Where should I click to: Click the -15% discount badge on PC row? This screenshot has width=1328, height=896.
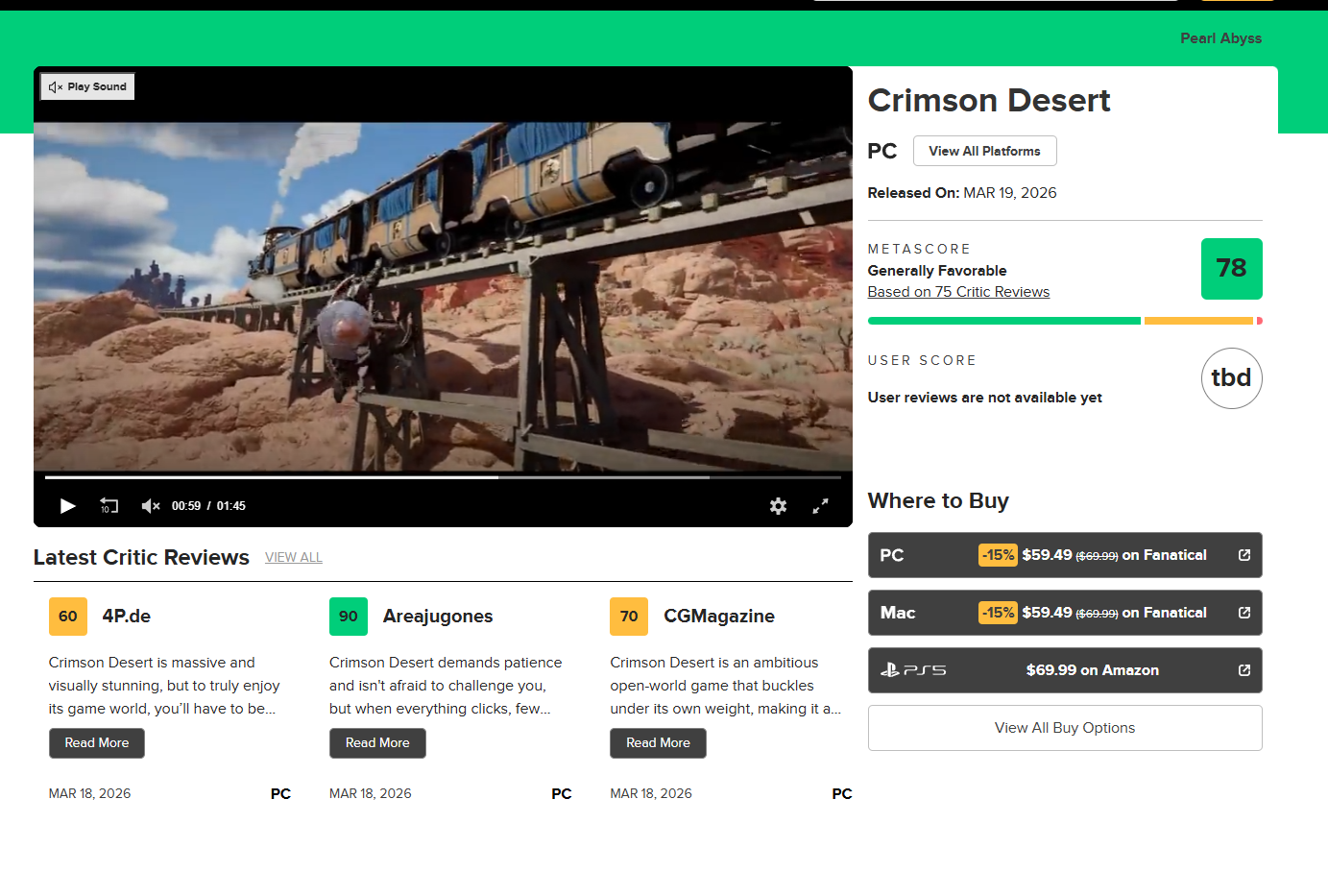pyautogui.click(x=998, y=555)
